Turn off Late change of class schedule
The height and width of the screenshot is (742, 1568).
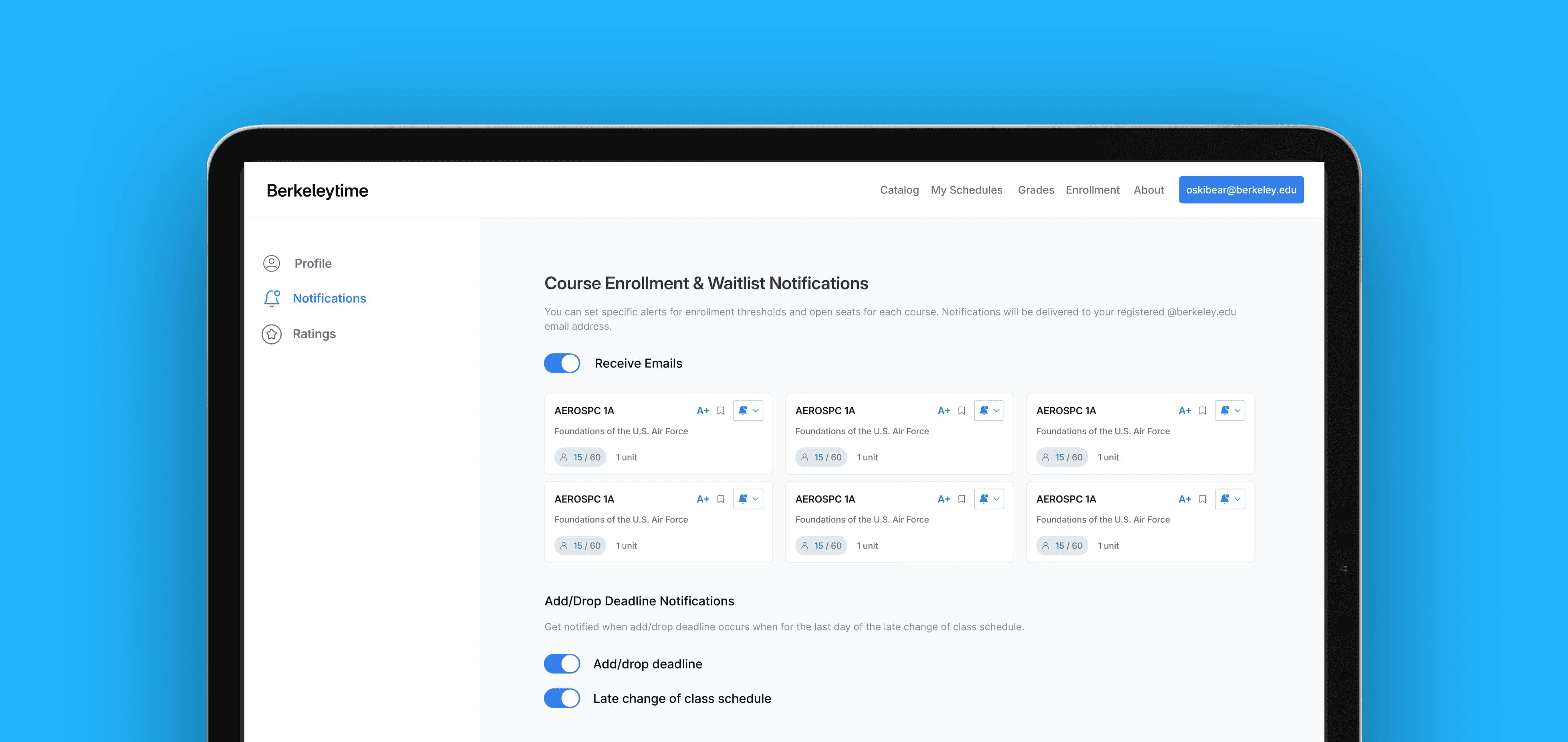point(562,698)
